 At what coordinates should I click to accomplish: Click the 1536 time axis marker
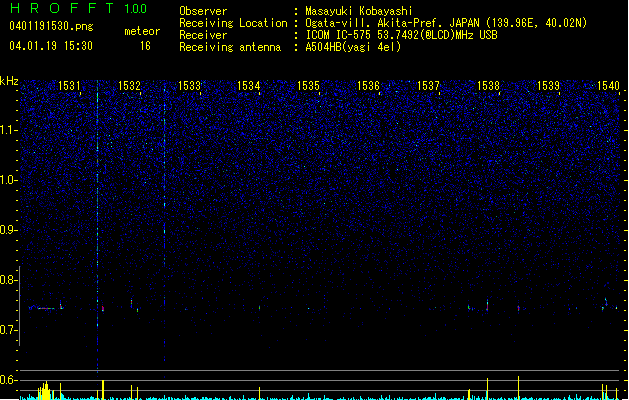[x=368, y=86]
